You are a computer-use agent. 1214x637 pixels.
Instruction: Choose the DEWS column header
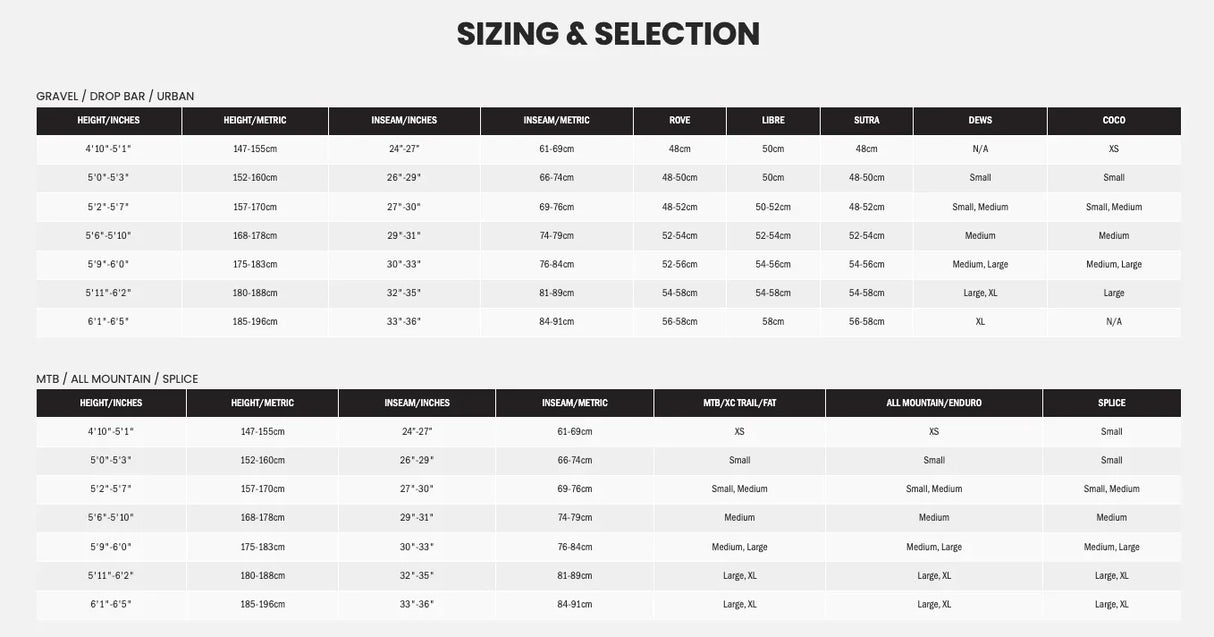(980, 121)
